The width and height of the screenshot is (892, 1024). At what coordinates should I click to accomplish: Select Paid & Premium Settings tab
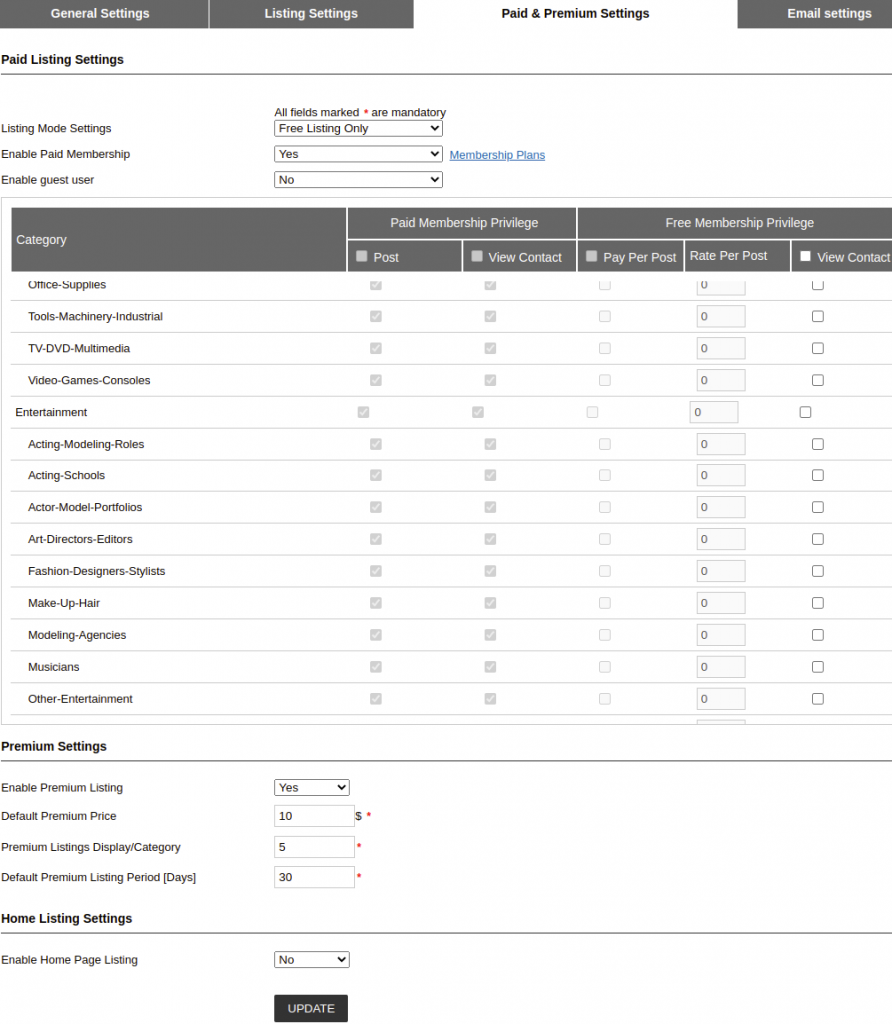[575, 13]
